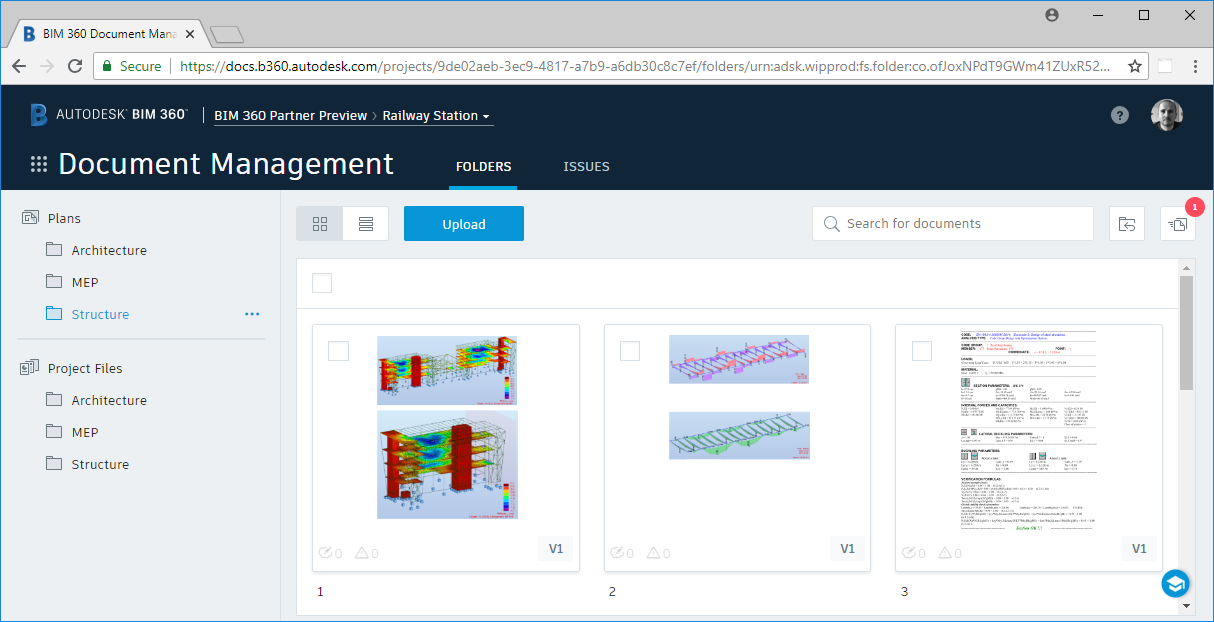Open the V1 version badge on document 2
This screenshot has width=1214, height=622.
click(x=848, y=548)
